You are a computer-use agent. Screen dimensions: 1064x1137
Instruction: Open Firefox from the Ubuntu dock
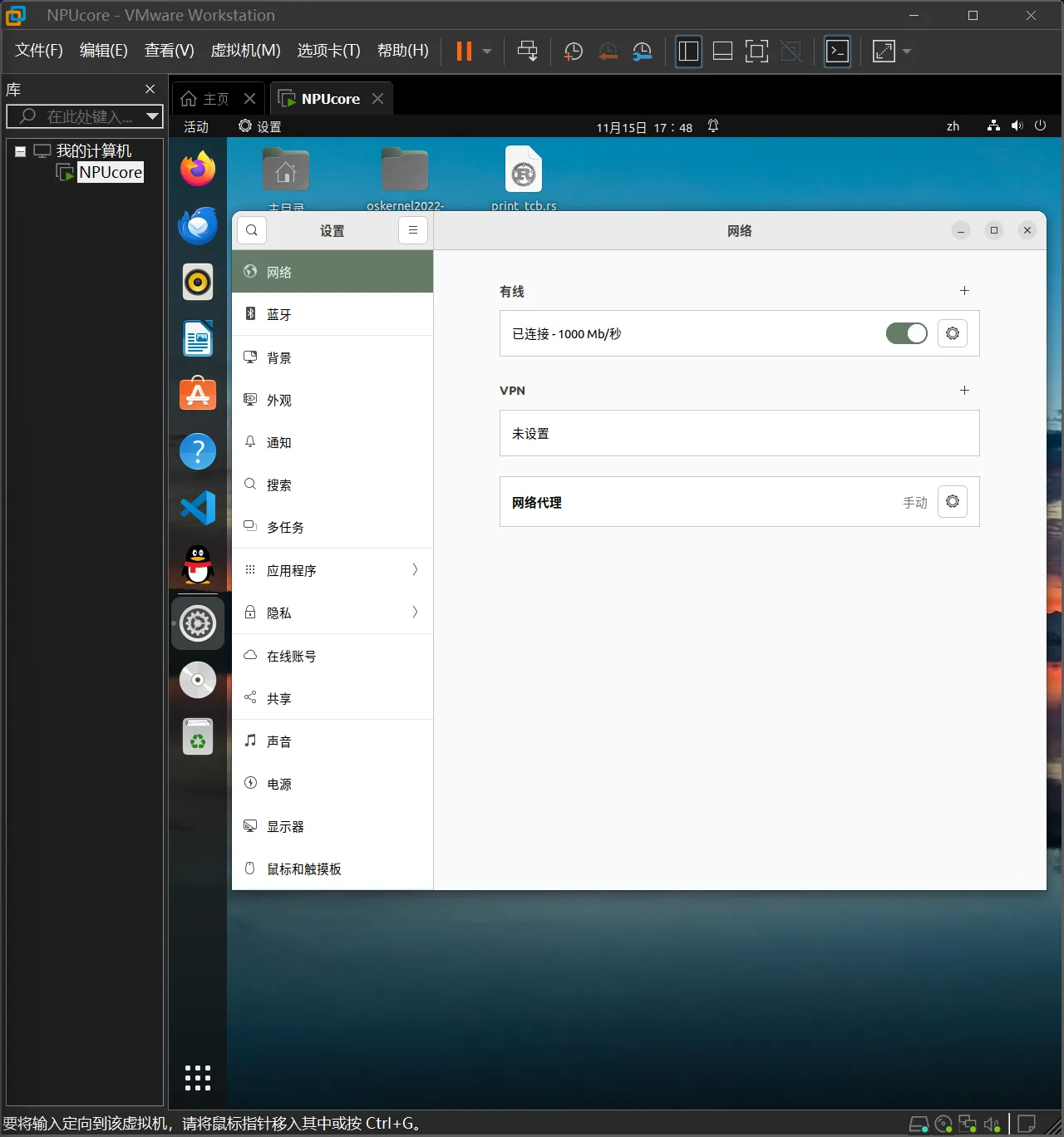click(x=198, y=170)
